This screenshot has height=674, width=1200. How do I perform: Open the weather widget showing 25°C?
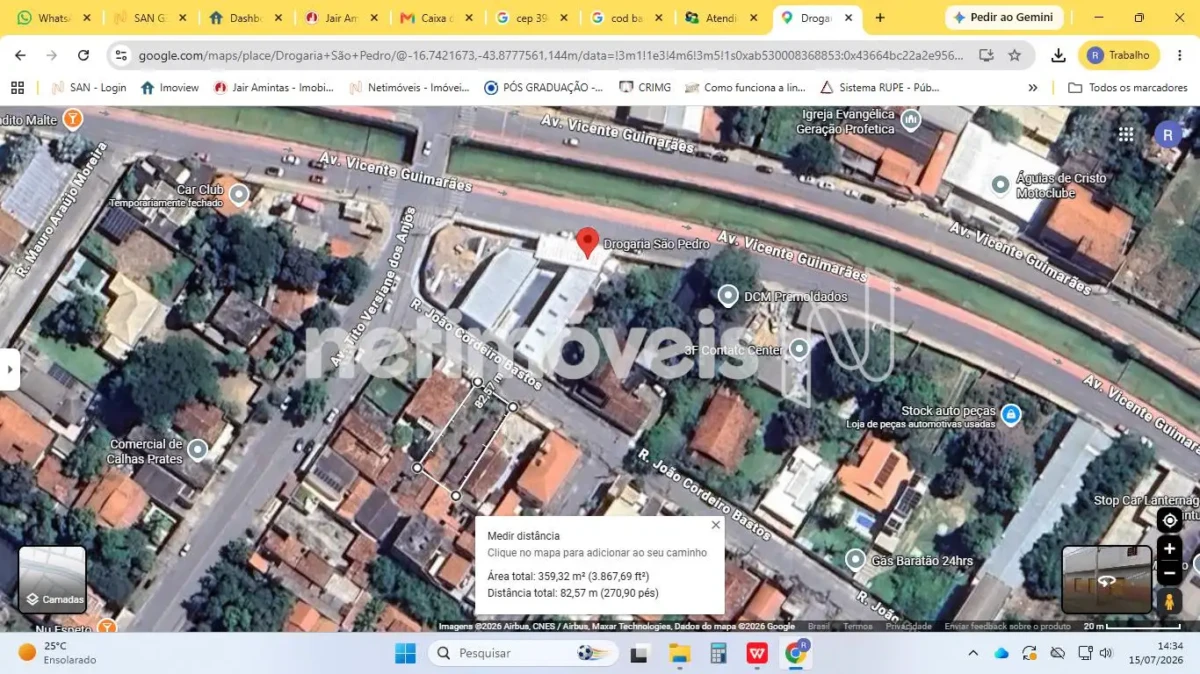[x=58, y=653]
